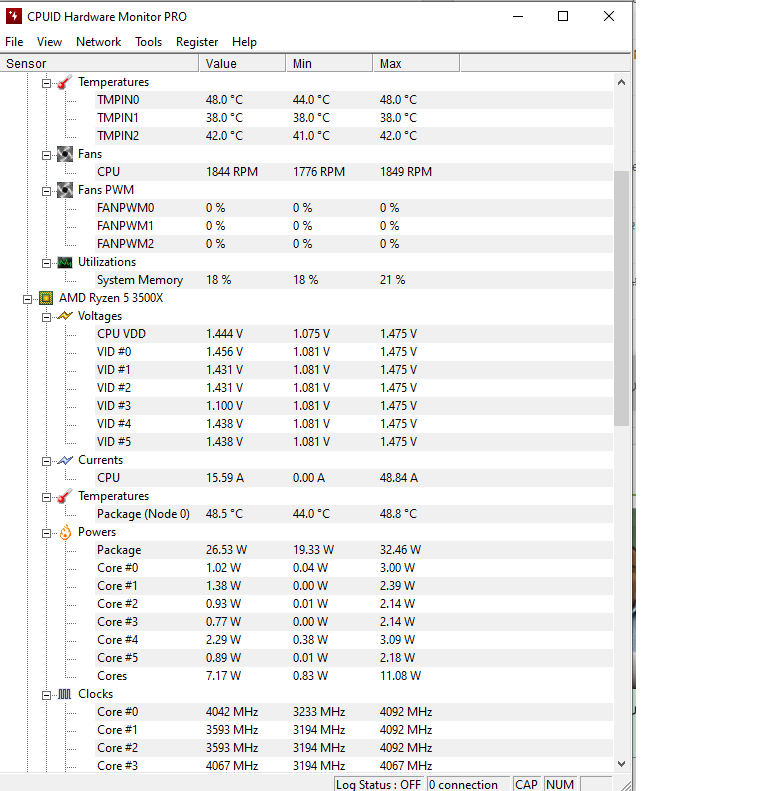
Task: Select the Package power 26.53 W row
Action: (x=354, y=550)
